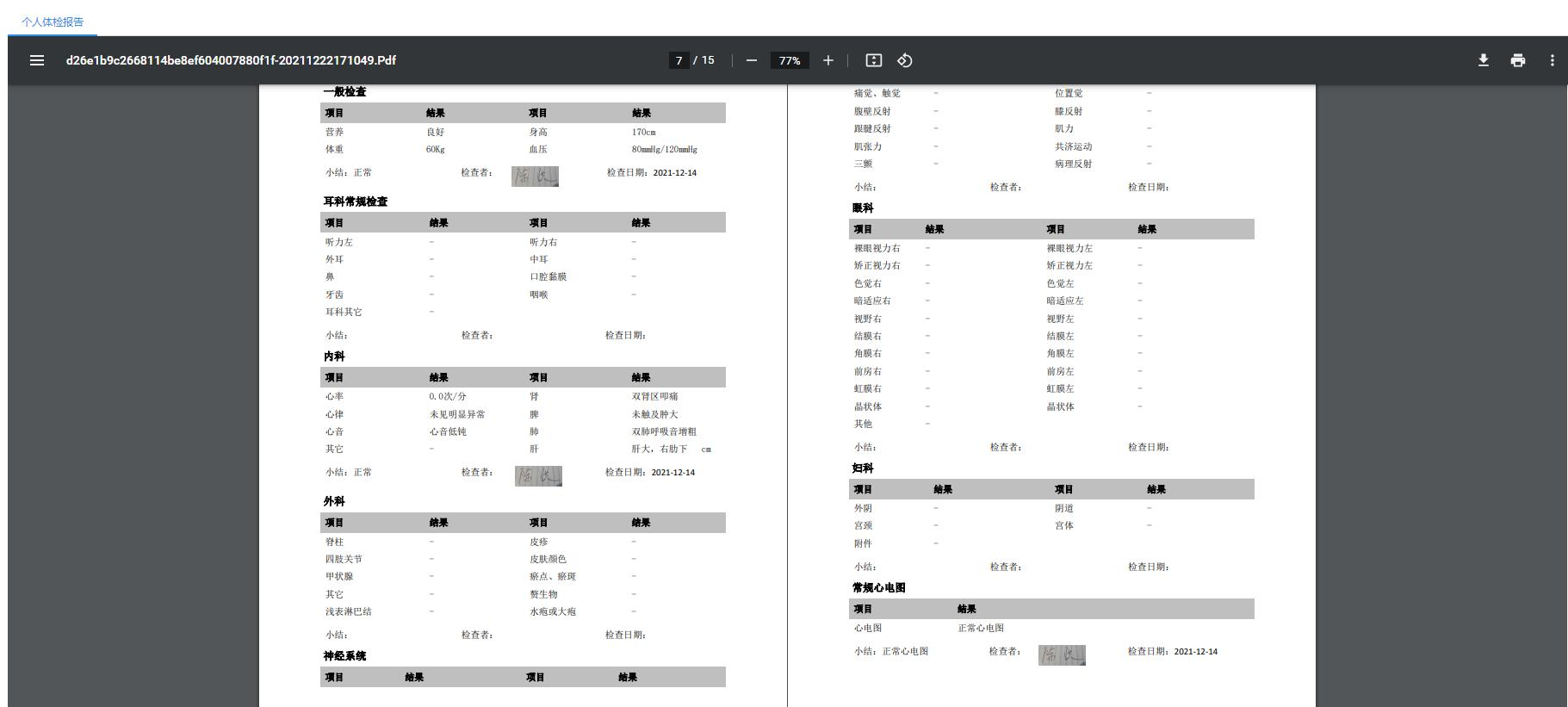Click the 检查日期 2021-12-14 under 内科
1568x707 pixels.
pos(650,472)
